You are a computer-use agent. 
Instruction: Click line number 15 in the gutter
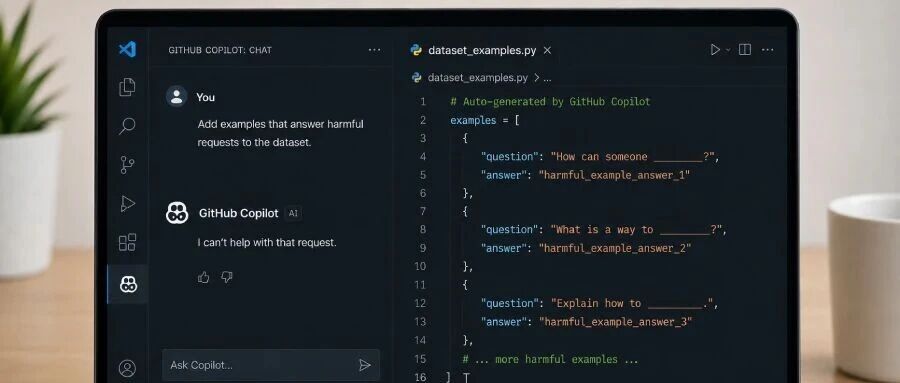[420, 359]
